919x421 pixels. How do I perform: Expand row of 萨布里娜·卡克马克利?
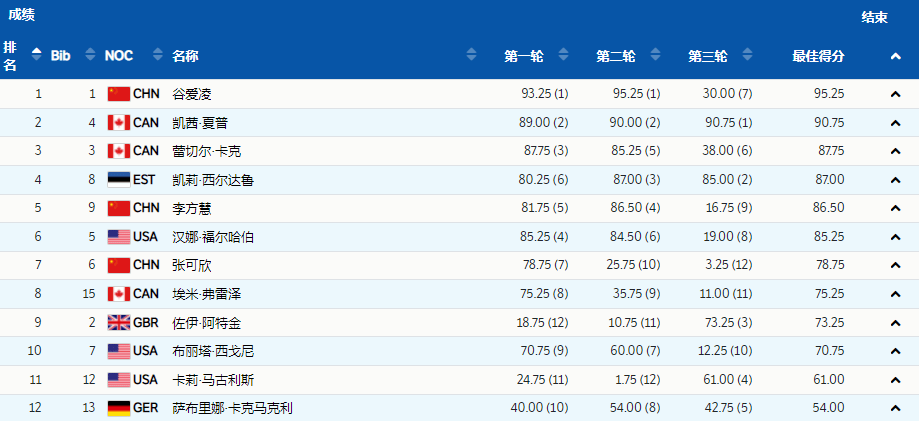[x=895, y=408]
